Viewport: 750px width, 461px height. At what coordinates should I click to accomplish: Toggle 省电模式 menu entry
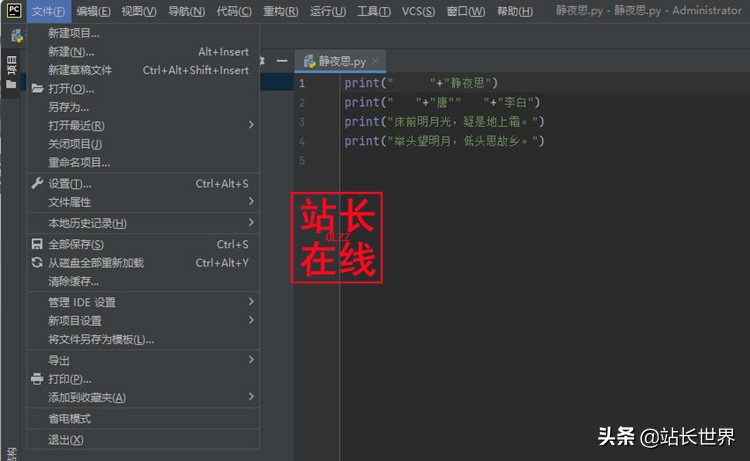[x=143, y=419]
